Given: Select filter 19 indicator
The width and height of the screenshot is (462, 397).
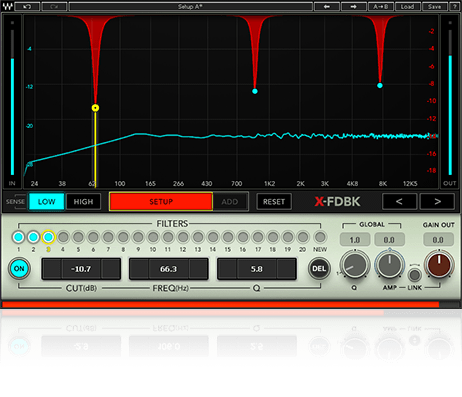Looking at the screenshot, I should pos(288,237).
